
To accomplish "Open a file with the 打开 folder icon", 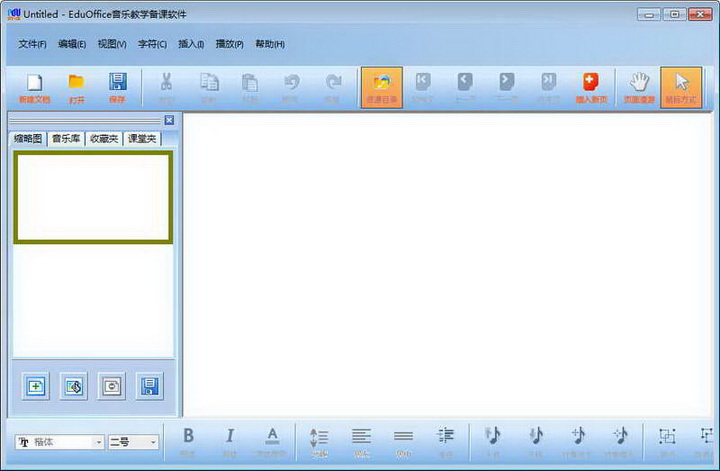I will pyautogui.click(x=76, y=87).
